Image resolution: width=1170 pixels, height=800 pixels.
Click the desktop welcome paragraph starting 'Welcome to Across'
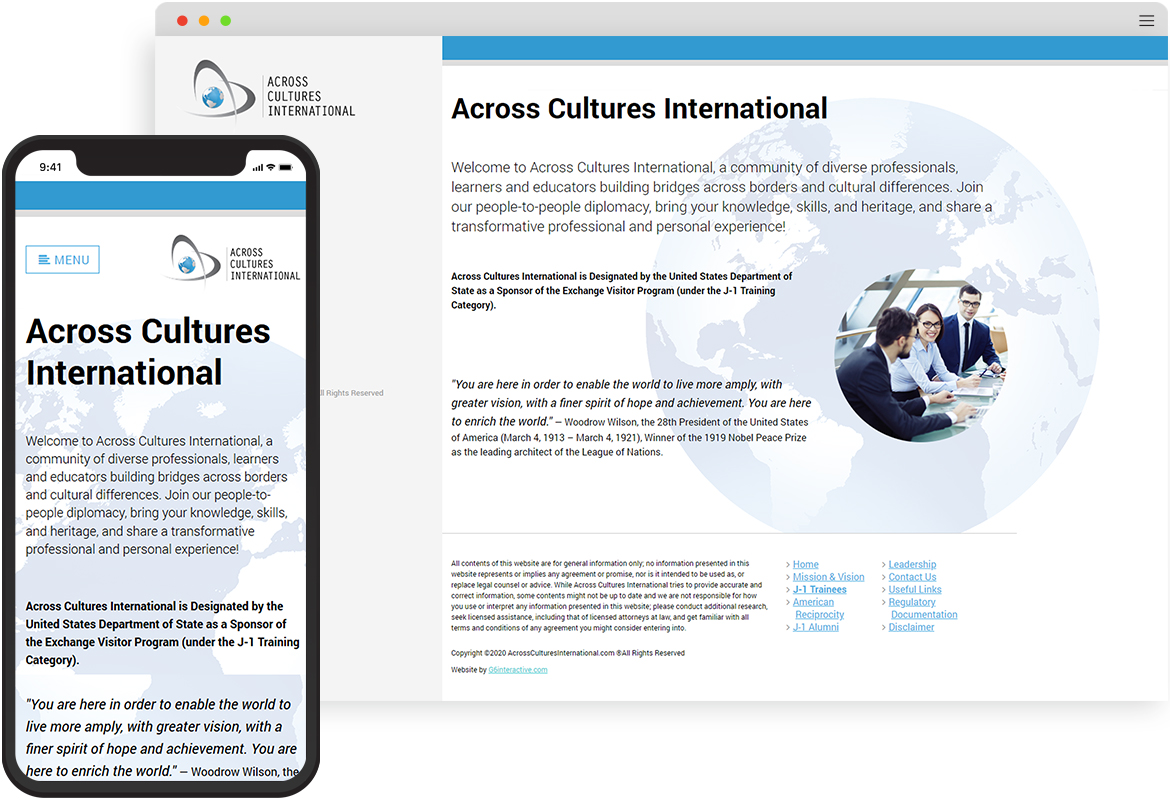click(722, 197)
